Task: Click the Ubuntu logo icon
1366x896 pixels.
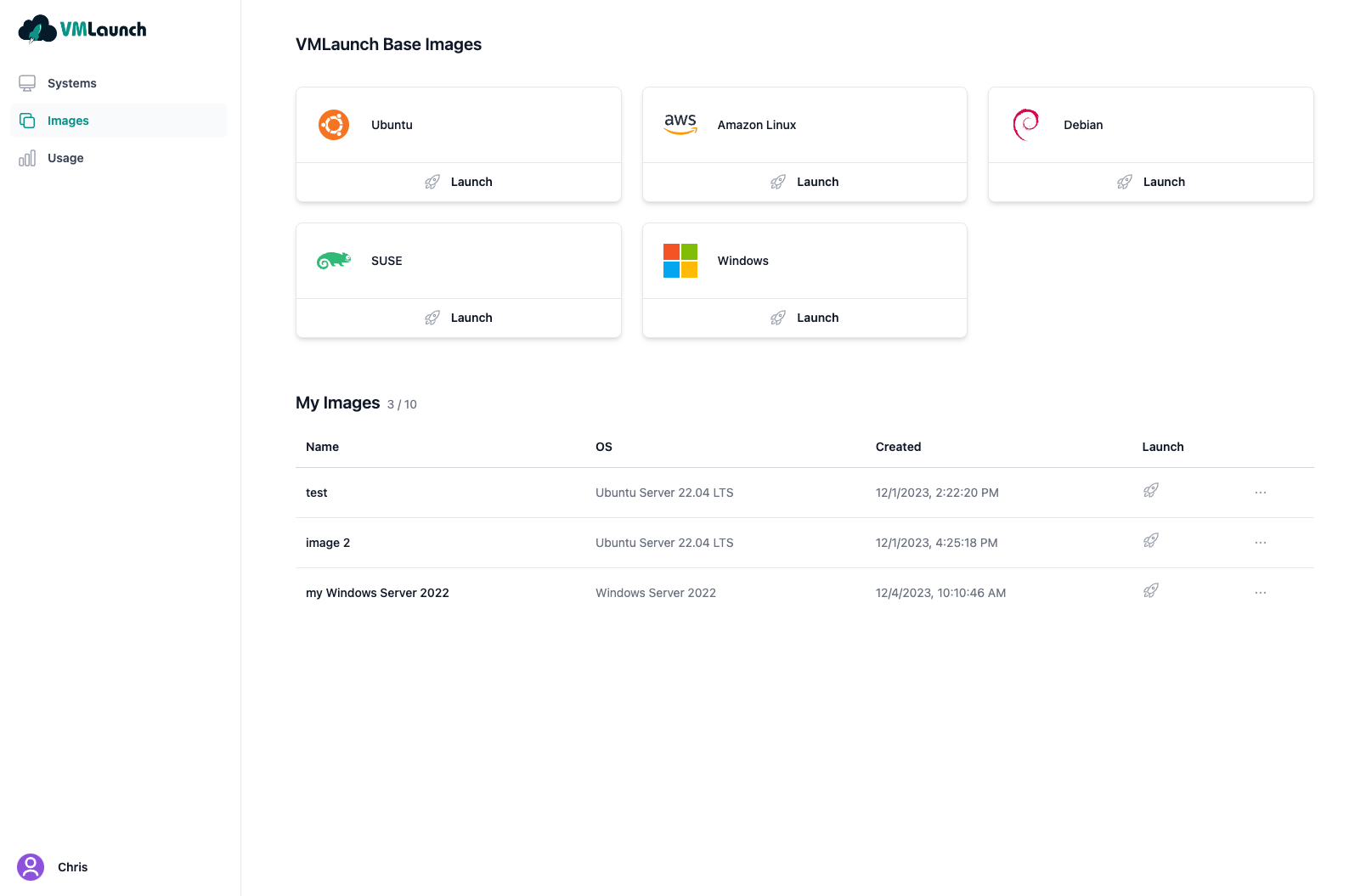Action: tap(334, 125)
